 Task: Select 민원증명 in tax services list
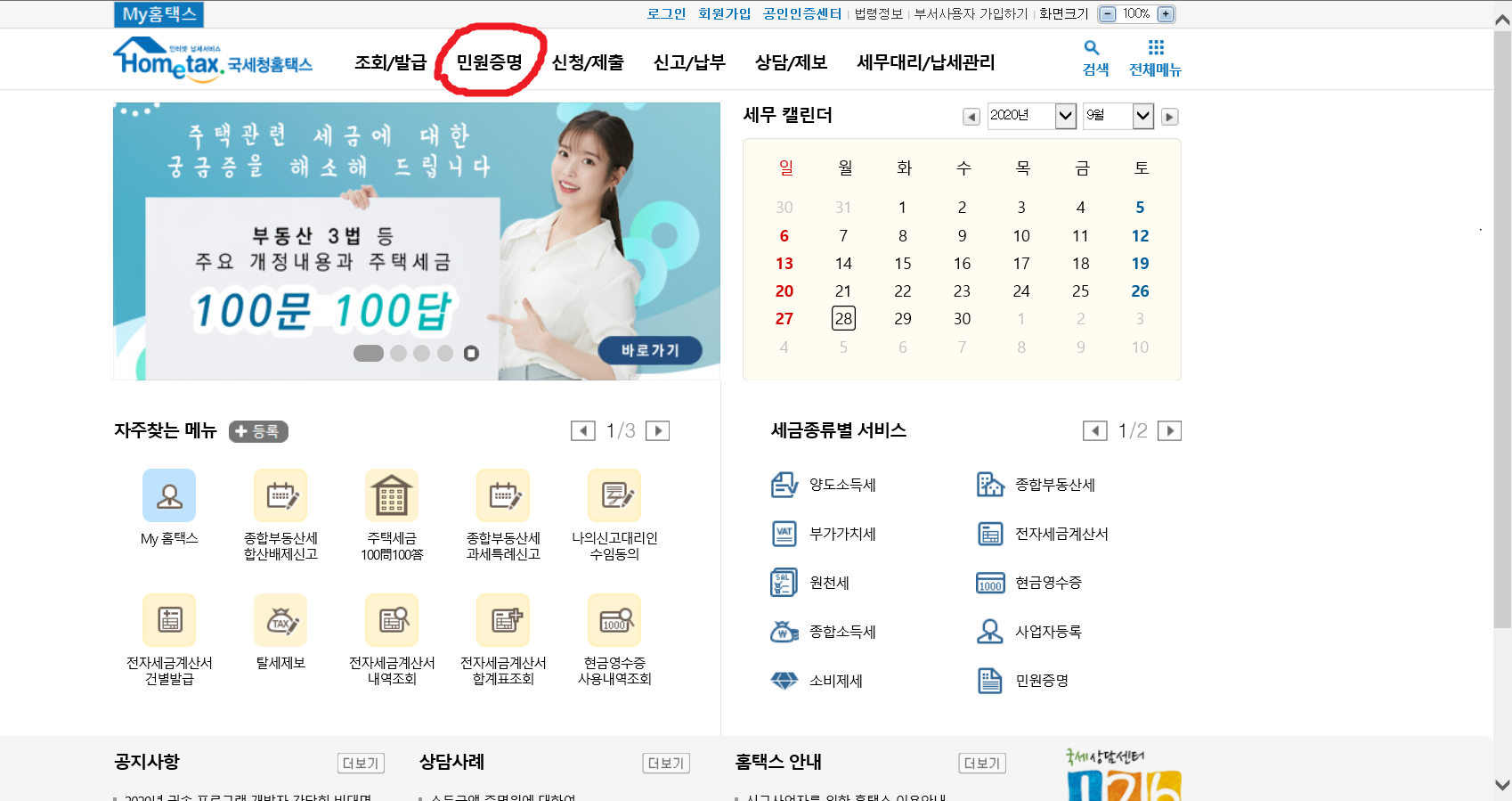pos(1022,681)
